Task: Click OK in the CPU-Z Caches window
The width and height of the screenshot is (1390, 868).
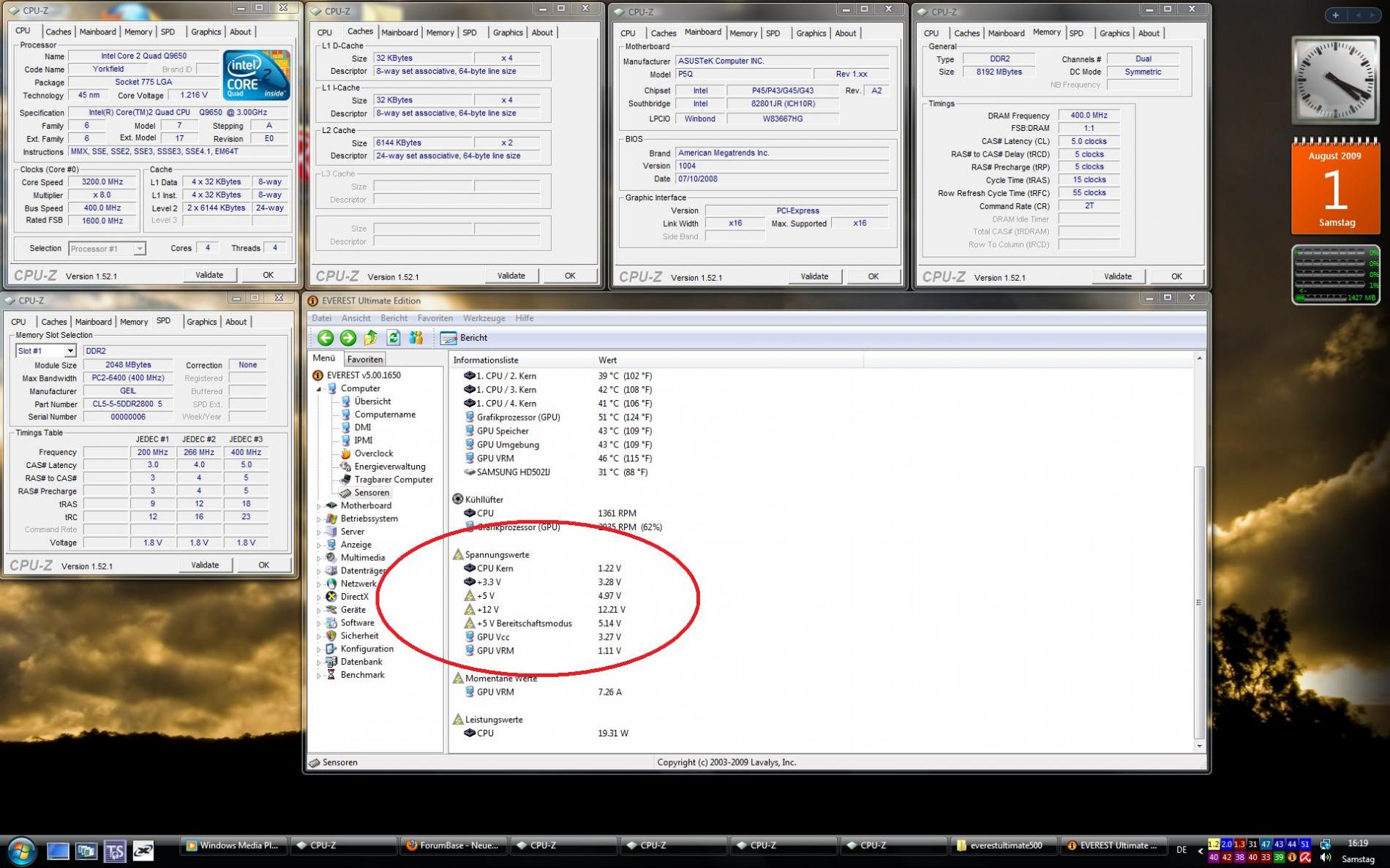Action: [570, 276]
